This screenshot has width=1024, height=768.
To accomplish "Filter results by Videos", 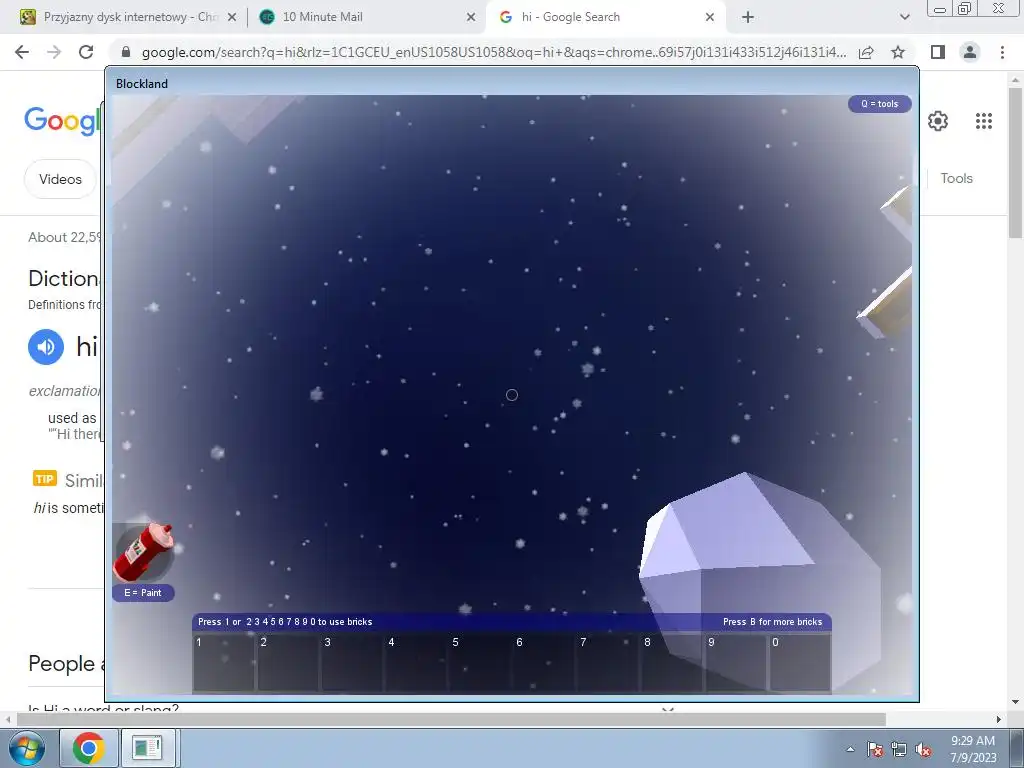I will pos(60,179).
